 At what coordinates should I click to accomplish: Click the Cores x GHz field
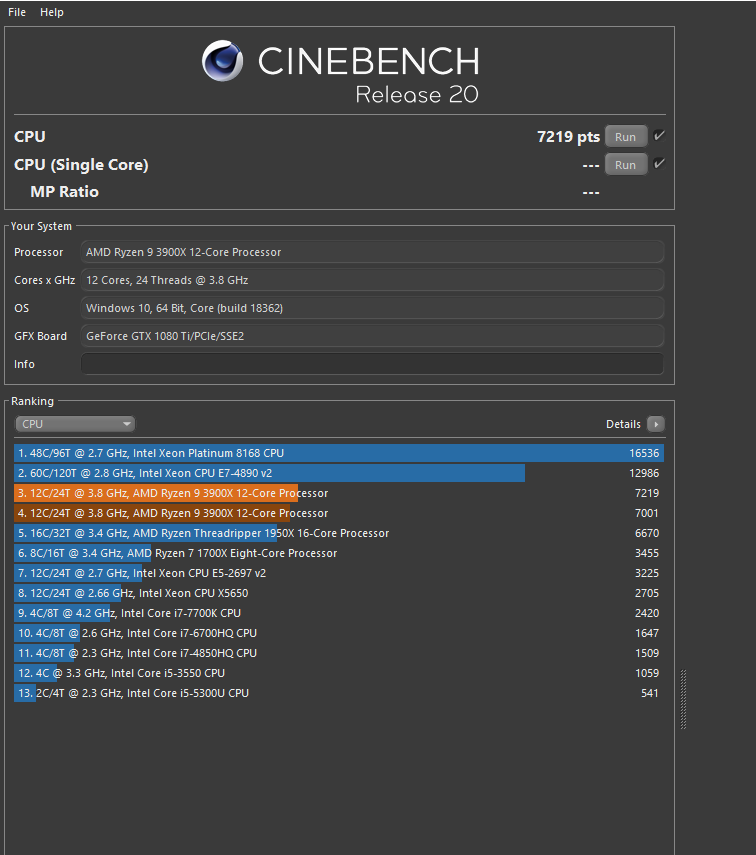372,280
